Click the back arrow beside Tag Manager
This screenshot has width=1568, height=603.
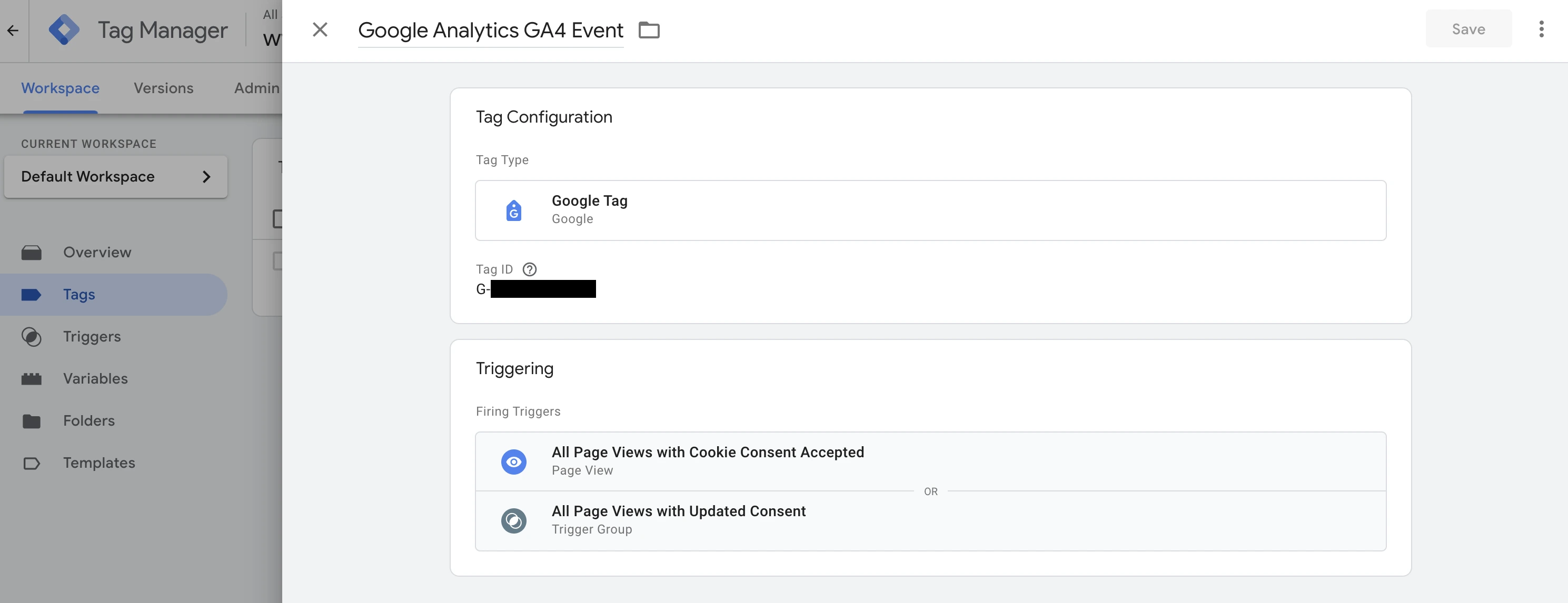13,31
